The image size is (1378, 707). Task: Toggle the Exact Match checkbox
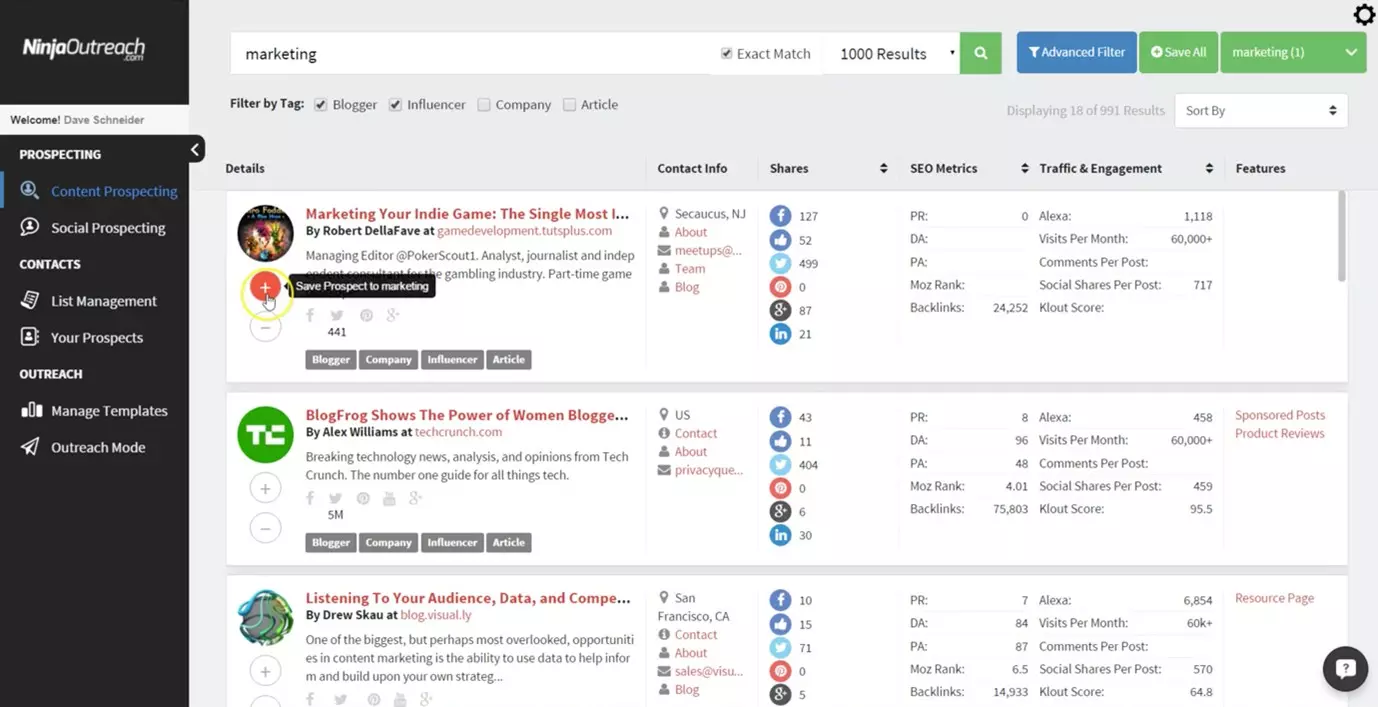[726, 54]
